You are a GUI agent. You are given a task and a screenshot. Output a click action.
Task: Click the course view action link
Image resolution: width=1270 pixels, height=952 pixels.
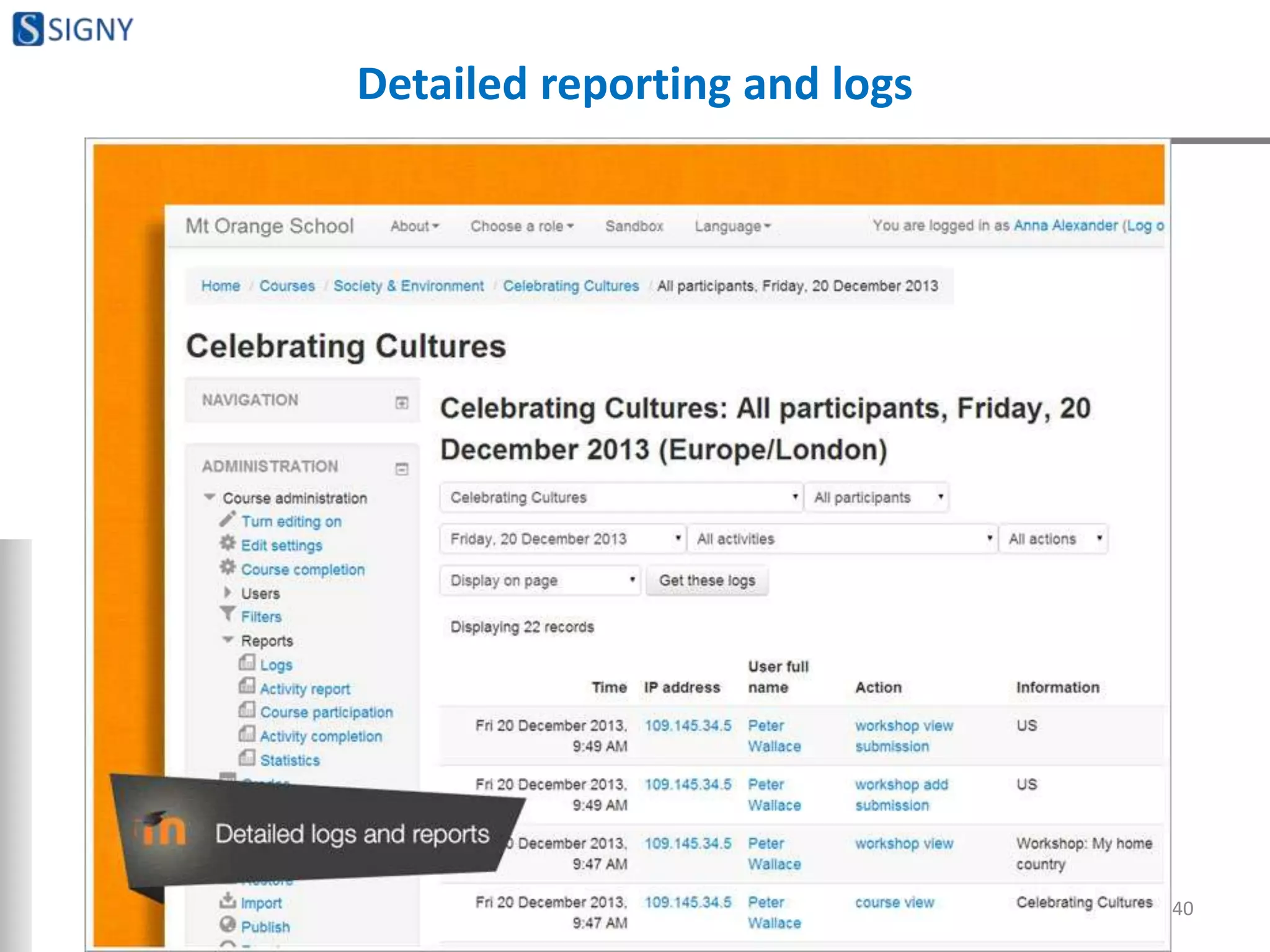[x=894, y=902]
